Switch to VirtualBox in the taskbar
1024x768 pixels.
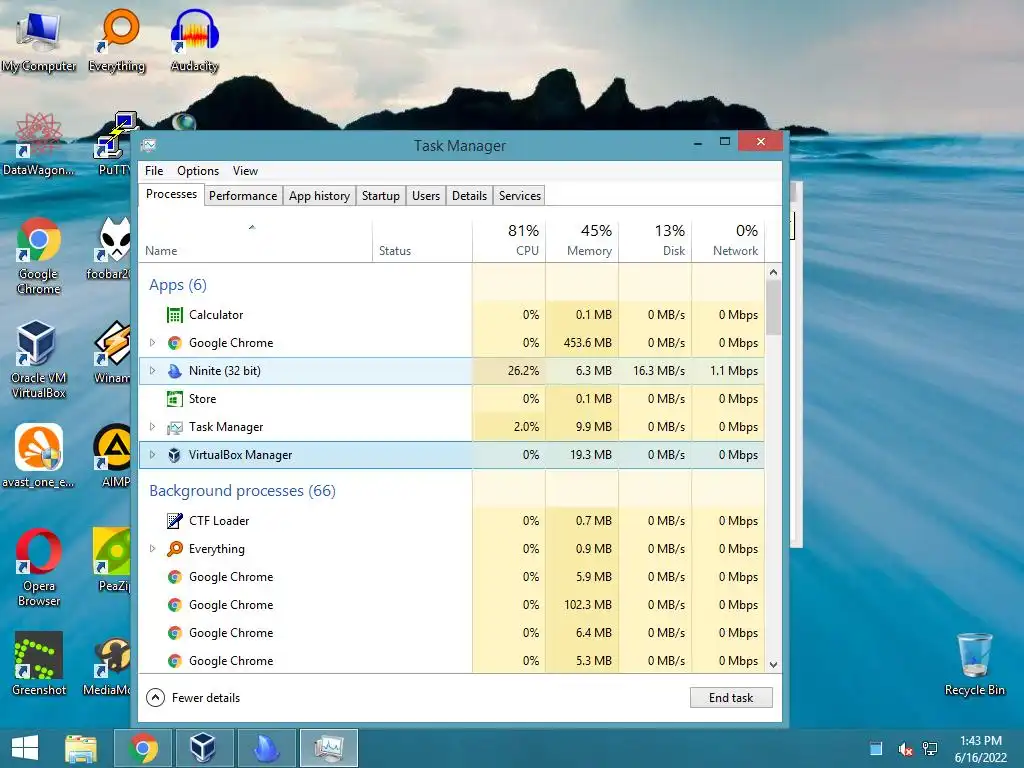pos(204,748)
